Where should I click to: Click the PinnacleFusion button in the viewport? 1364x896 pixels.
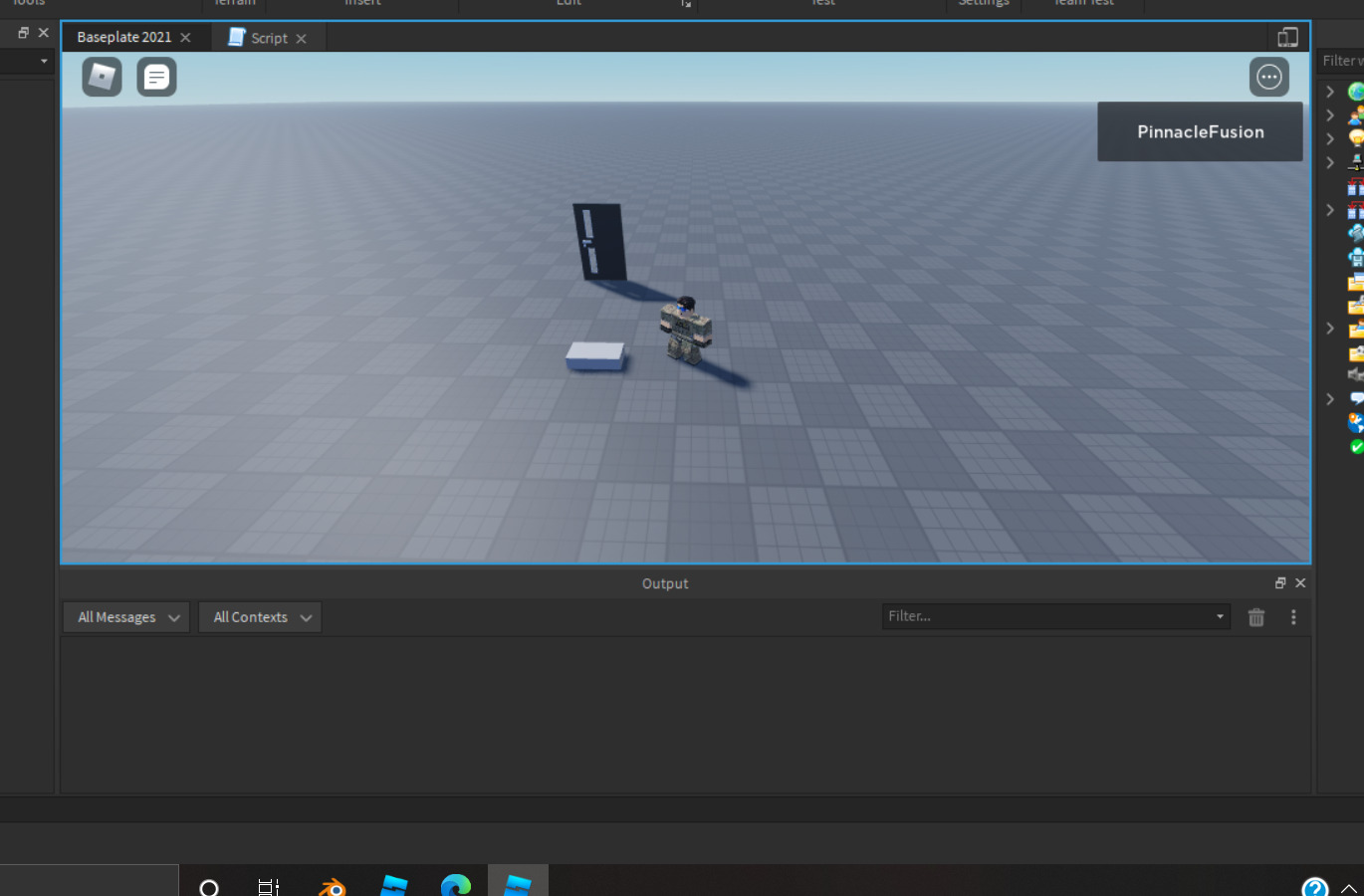[1200, 131]
